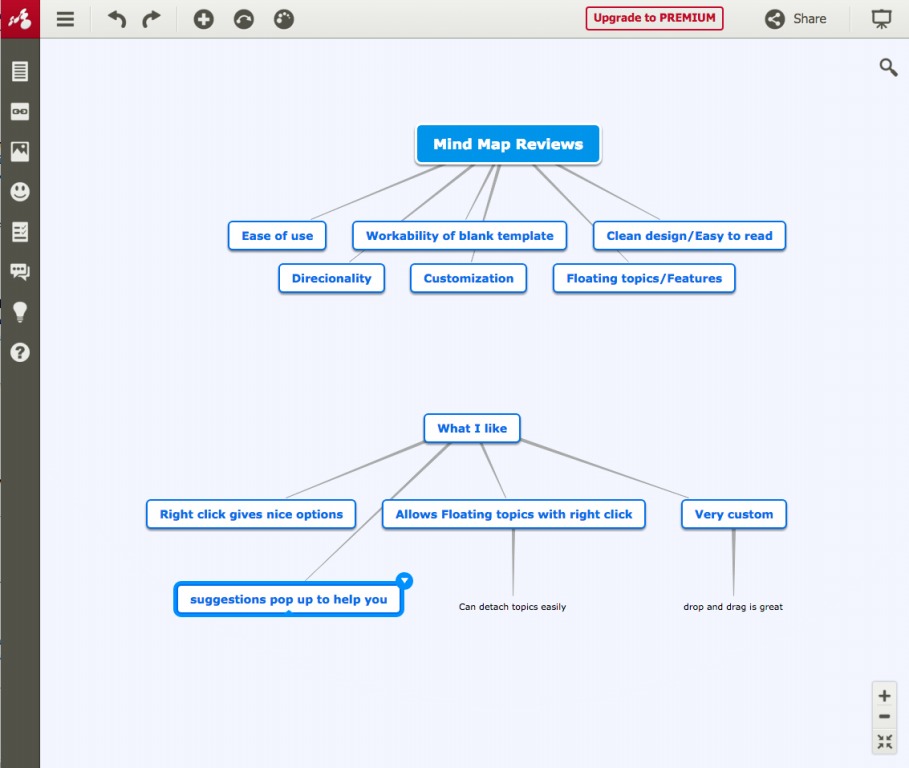Open the comments sidebar icon
The height and width of the screenshot is (768, 909).
click(x=20, y=272)
